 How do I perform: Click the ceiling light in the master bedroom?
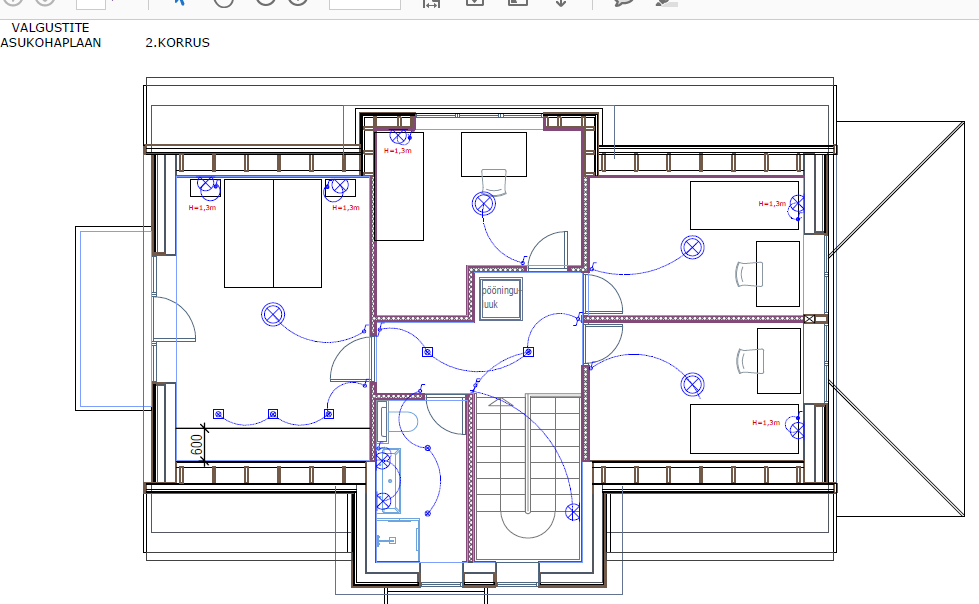click(x=273, y=314)
